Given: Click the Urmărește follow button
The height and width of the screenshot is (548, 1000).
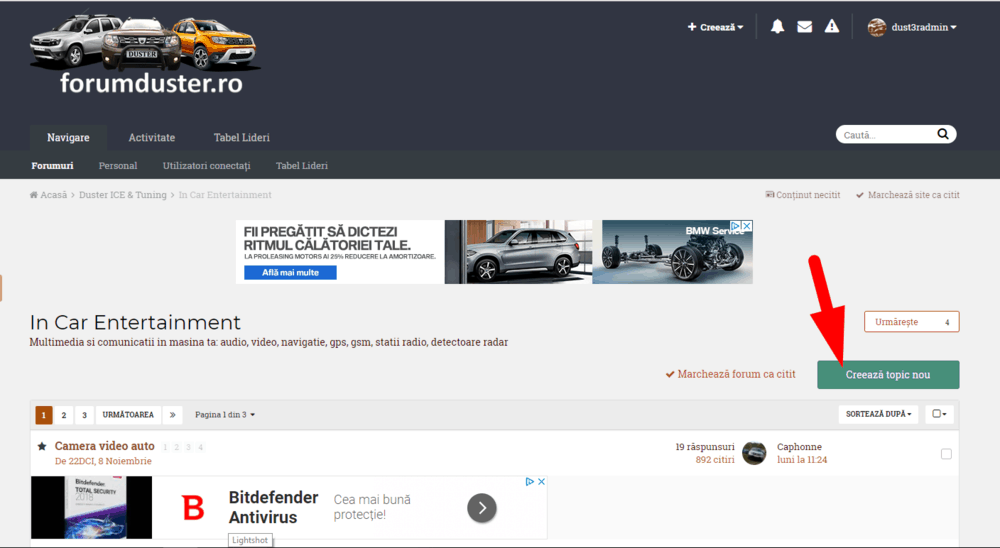Looking at the screenshot, I should click(911, 322).
